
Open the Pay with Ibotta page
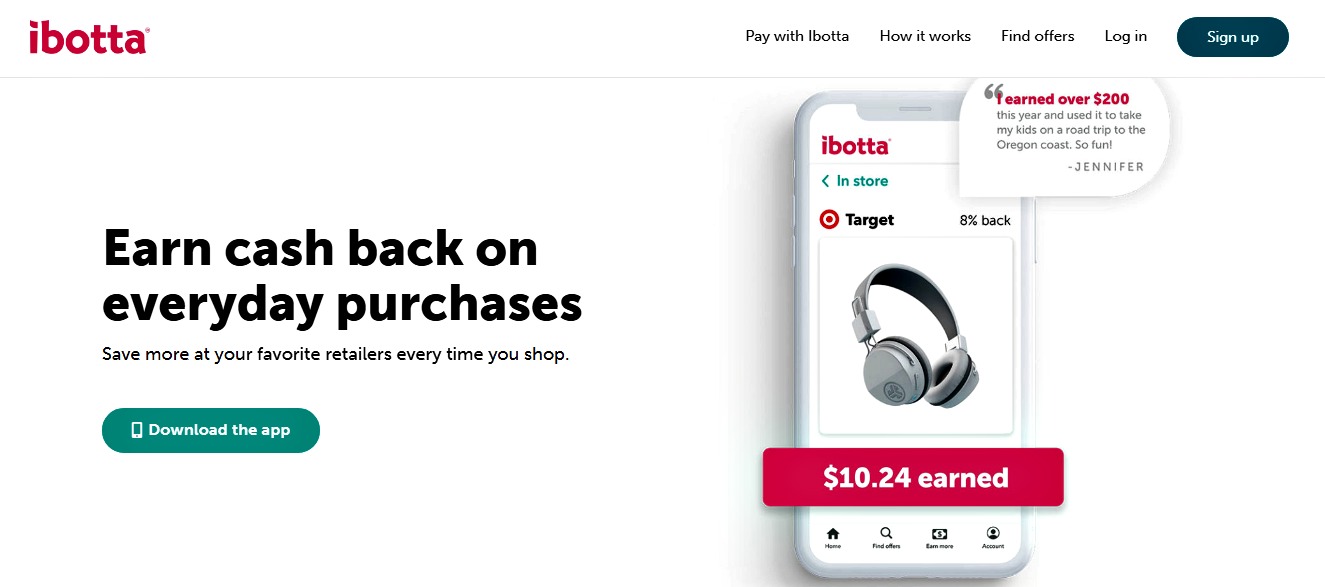[x=797, y=36]
